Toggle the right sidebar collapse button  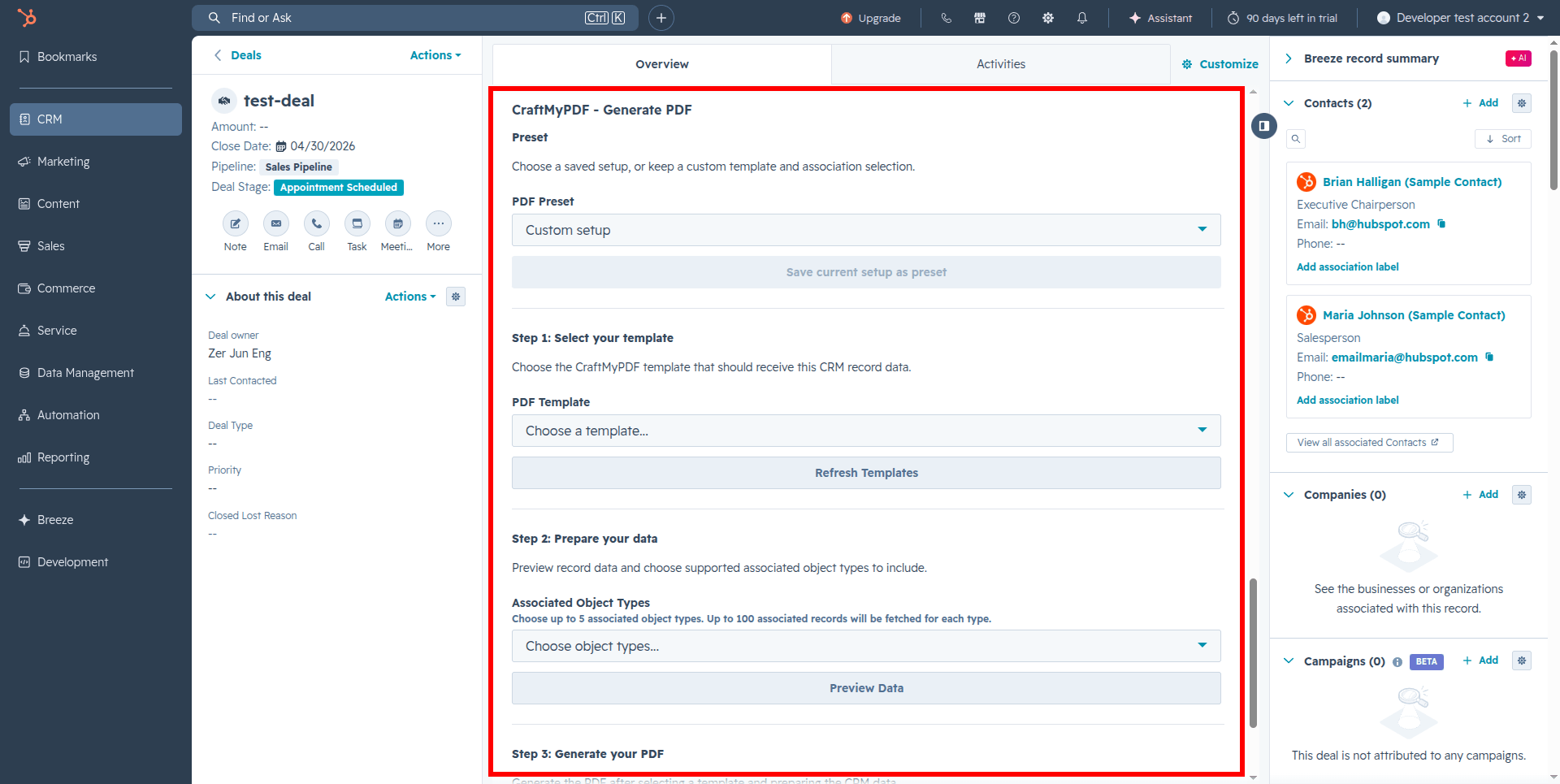(x=1264, y=126)
